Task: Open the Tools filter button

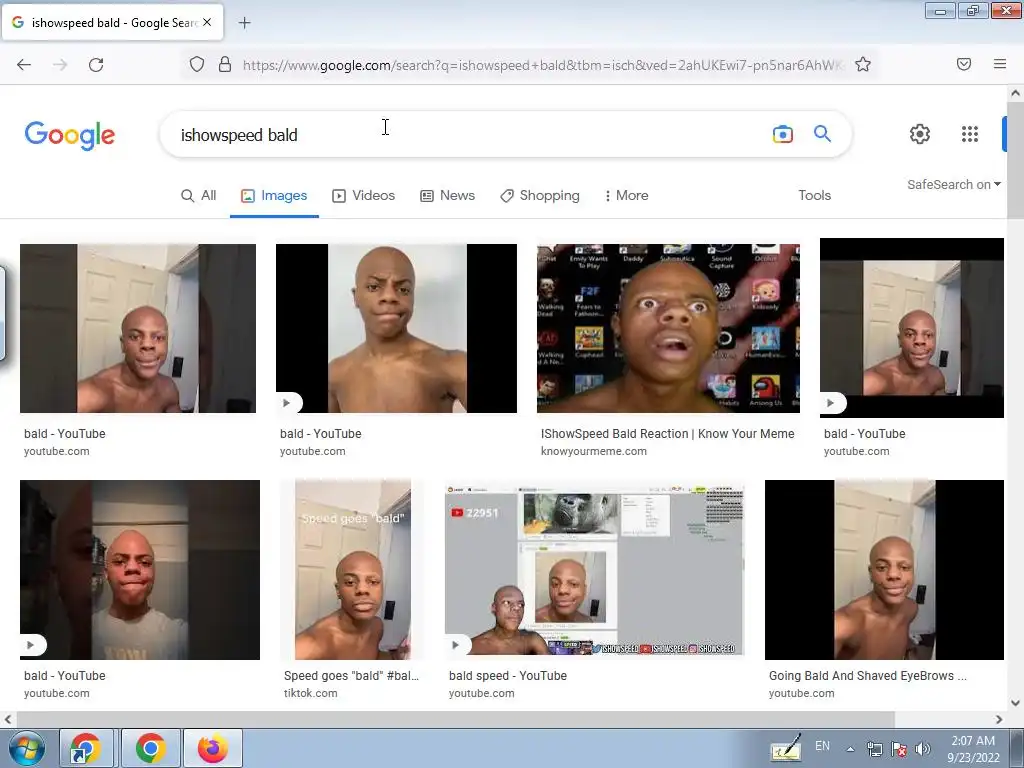Action: point(814,195)
